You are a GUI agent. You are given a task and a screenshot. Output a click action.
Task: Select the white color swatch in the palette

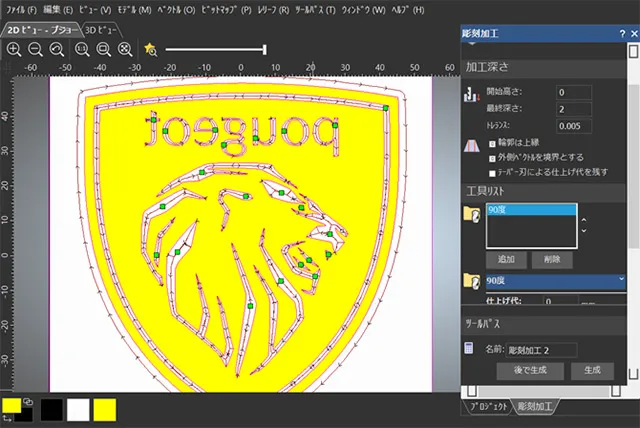[78, 408]
